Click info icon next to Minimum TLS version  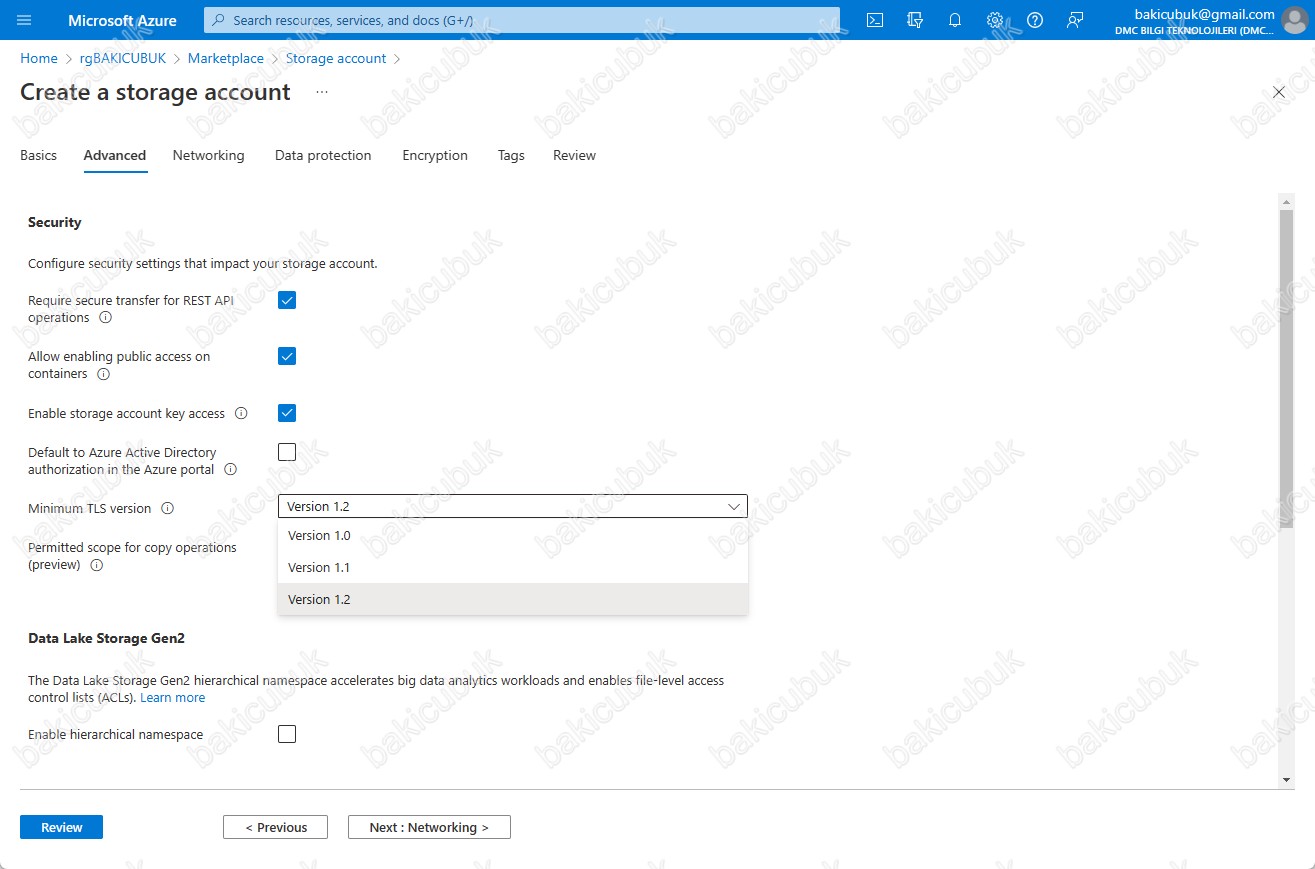tap(168, 509)
